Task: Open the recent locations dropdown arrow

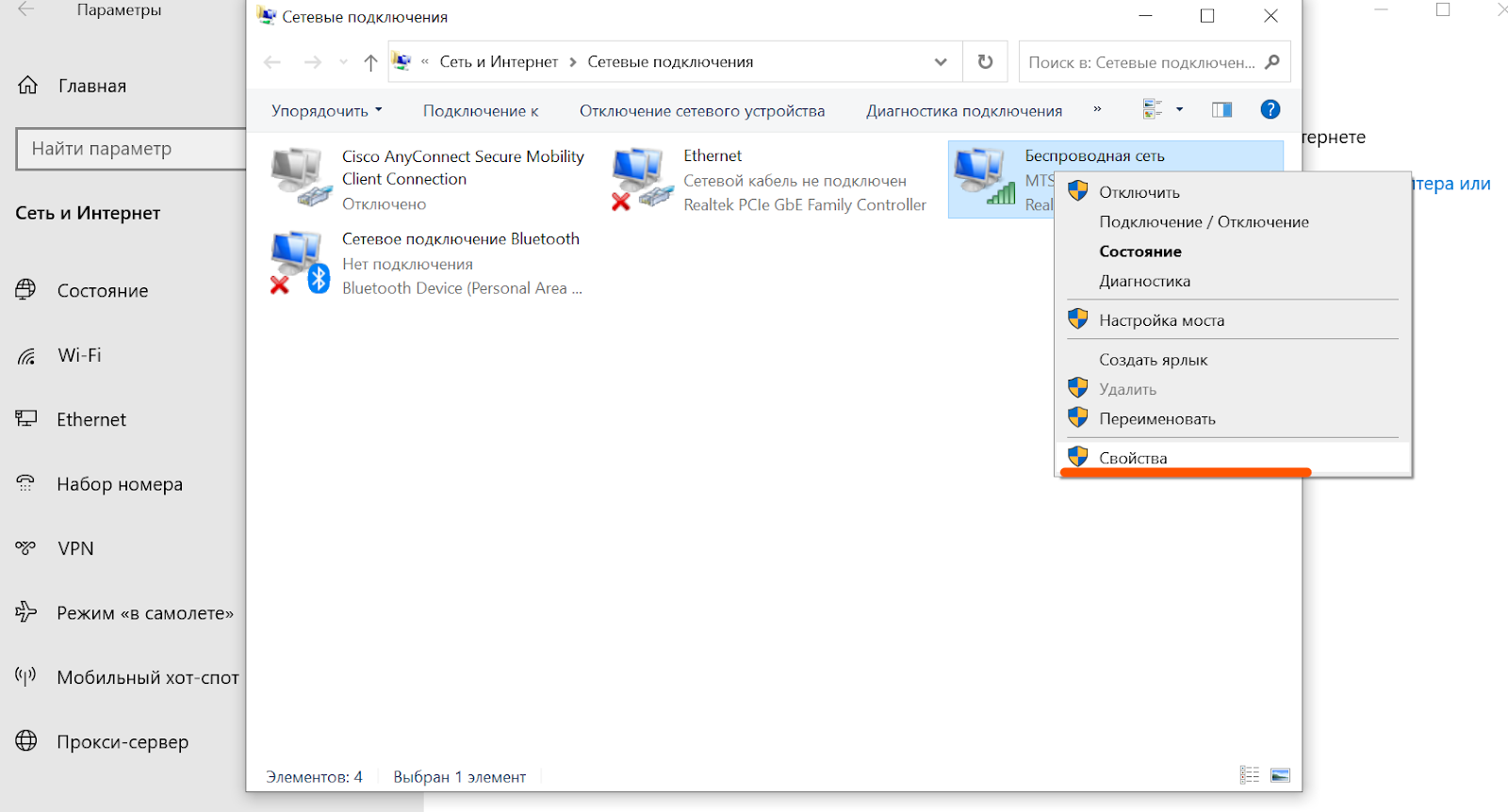Action: [x=343, y=62]
